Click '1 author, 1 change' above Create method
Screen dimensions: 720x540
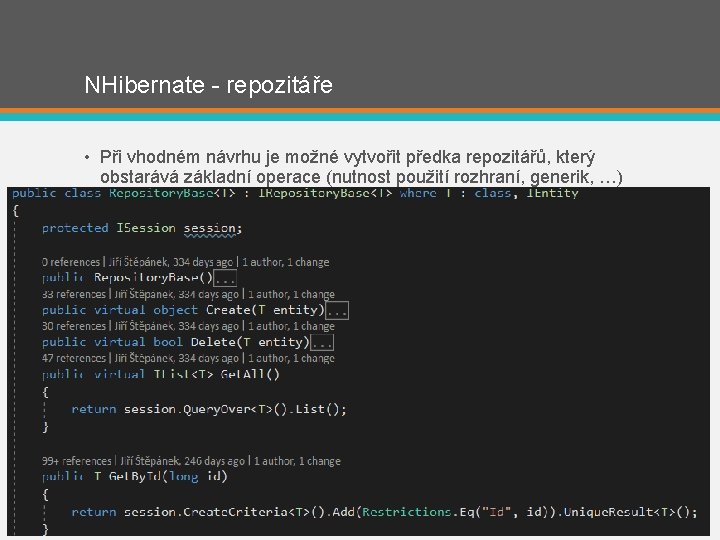click(291, 294)
